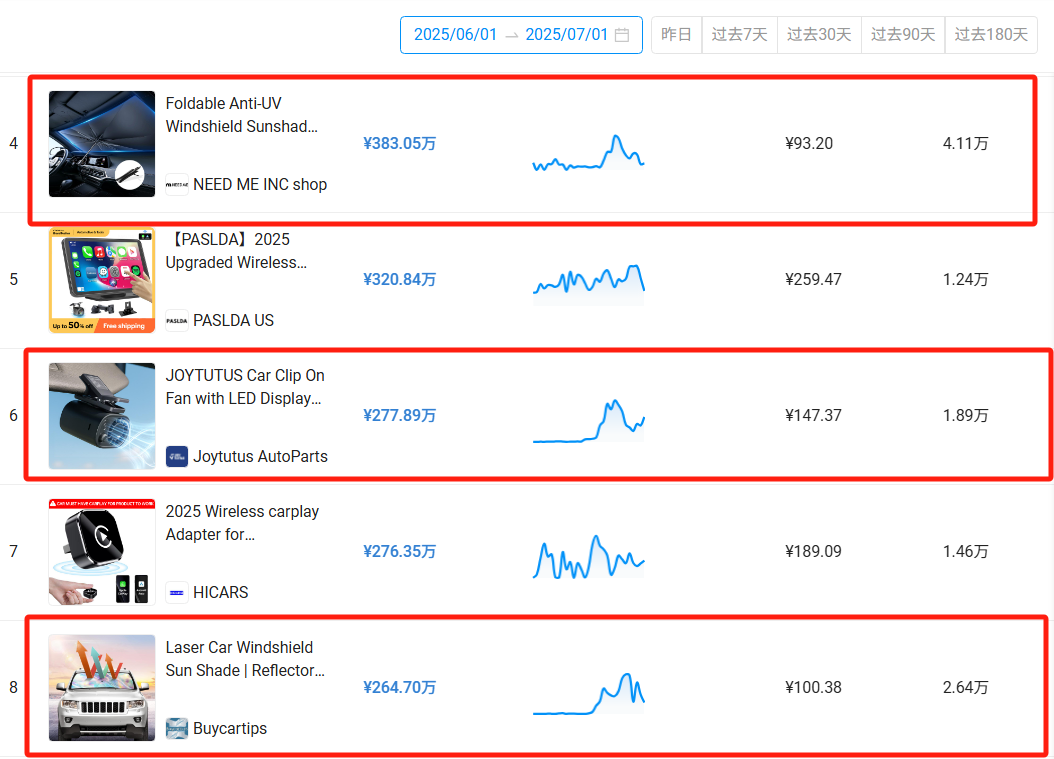Click the Buycartips shop logo icon
The width and height of the screenshot is (1054, 759).
click(177, 728)
